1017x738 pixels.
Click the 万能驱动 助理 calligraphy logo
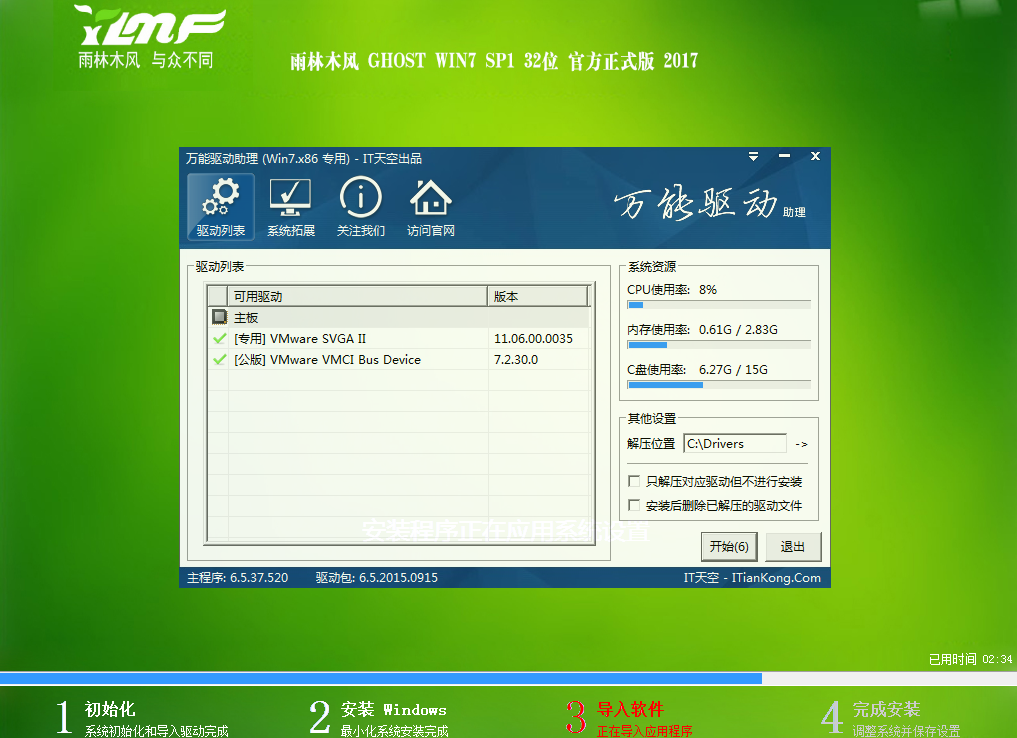(710, 204)
